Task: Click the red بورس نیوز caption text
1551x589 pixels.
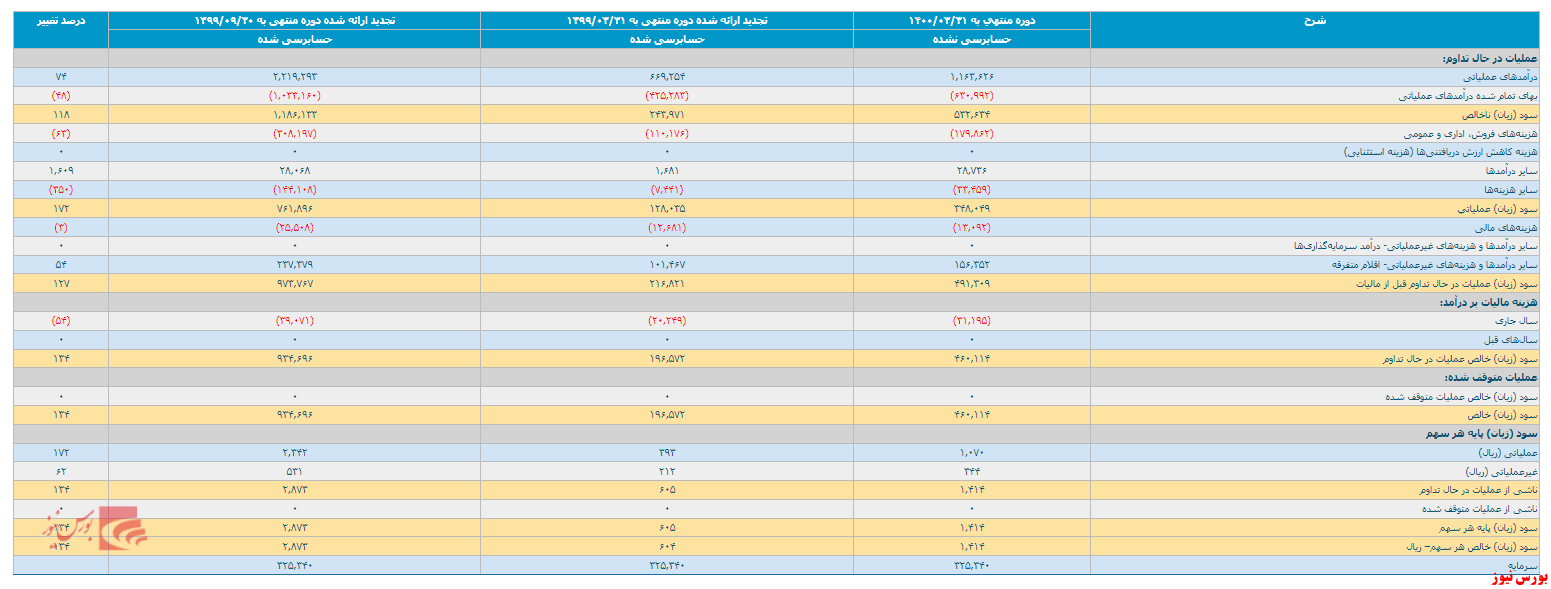Action: [1517, 579]
